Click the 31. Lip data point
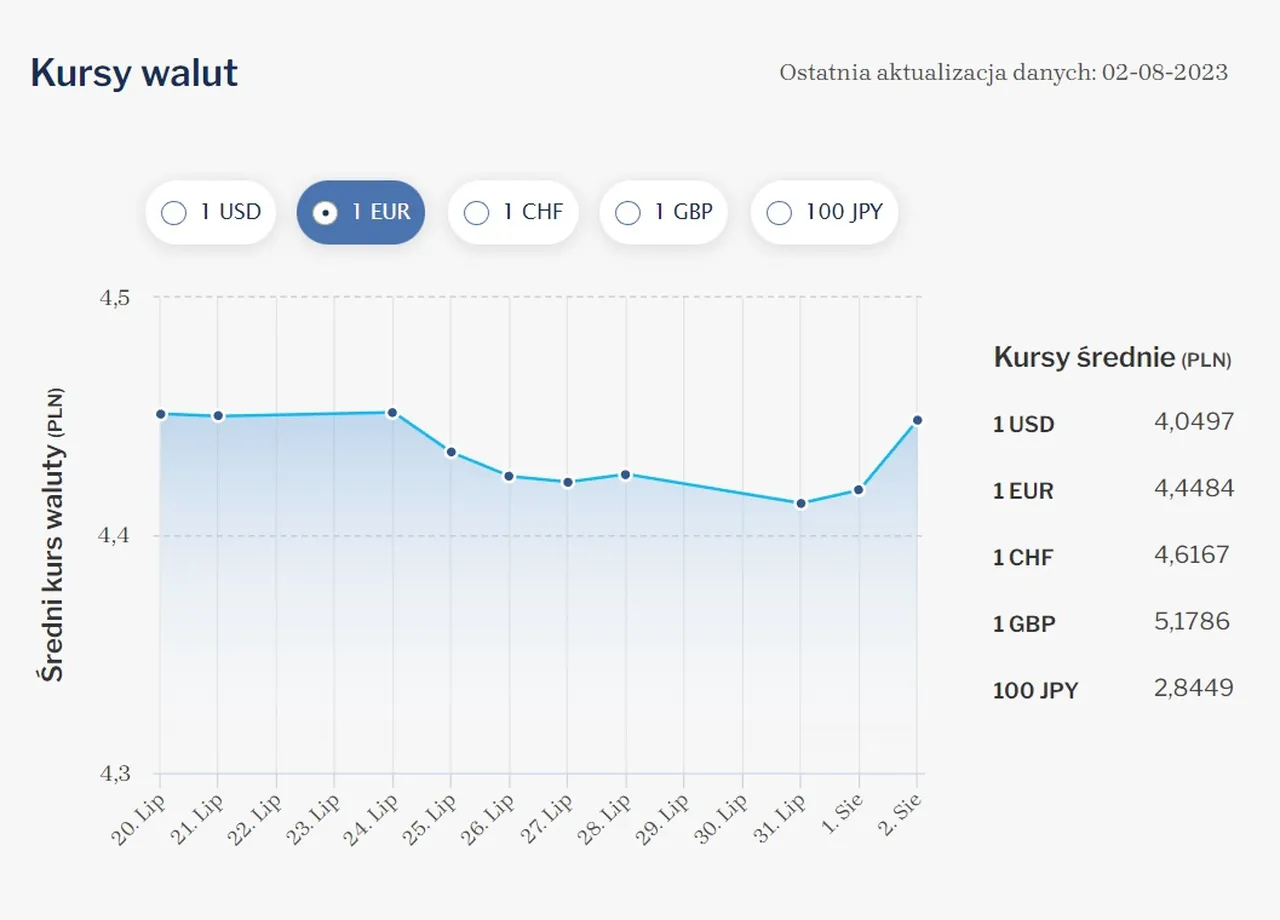Viewport: 1280px width, 920px height. click(x=801, y=503)
